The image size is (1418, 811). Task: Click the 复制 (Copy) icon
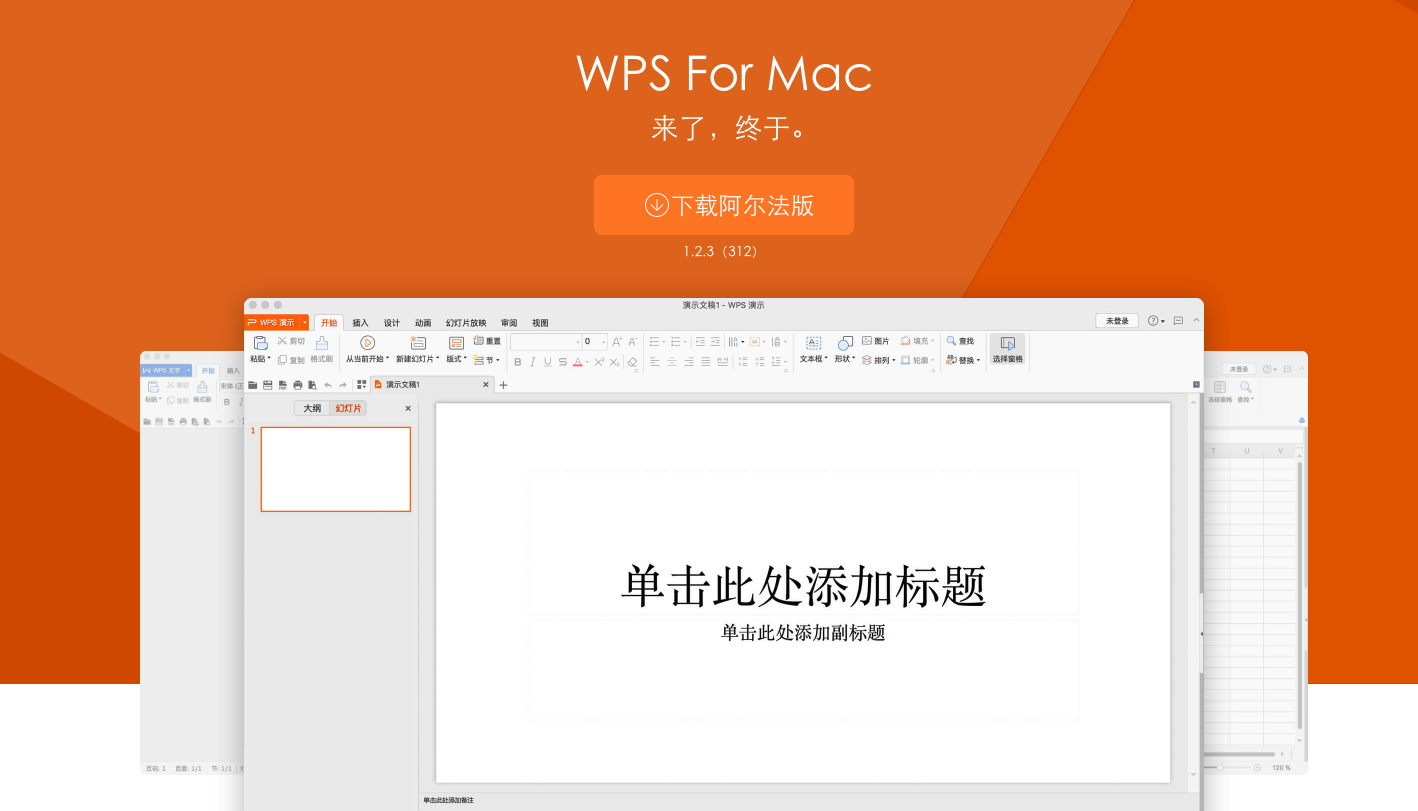pyautogui.click(x=282, y=360)
